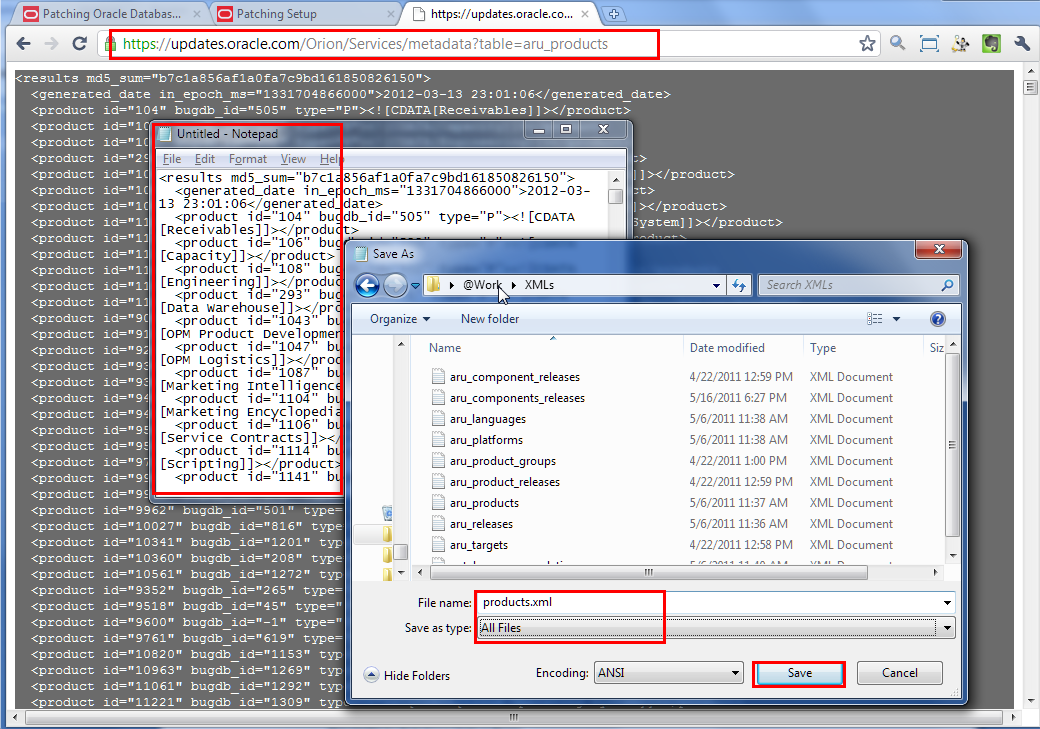Click the folder icon in address path

click(433, 285)
